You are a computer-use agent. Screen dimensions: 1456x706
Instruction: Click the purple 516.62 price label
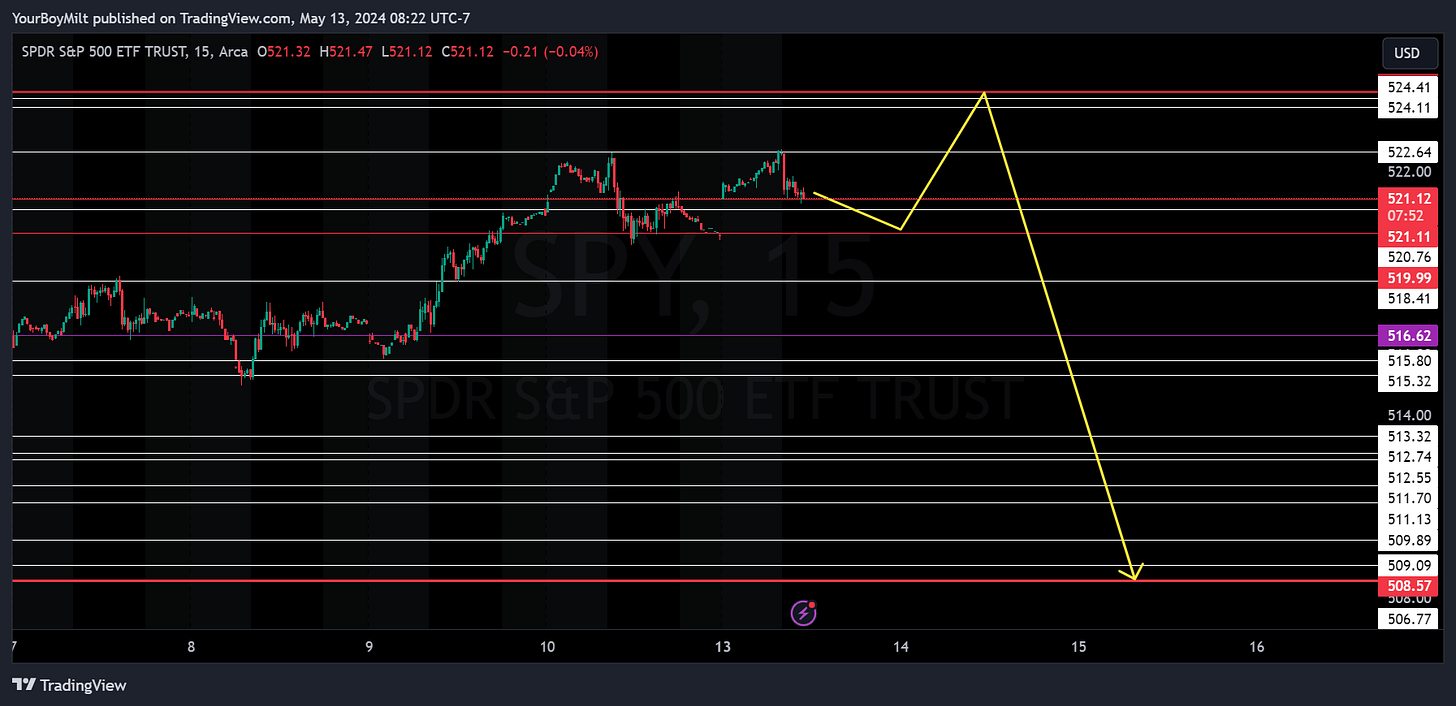[1408, 336]
